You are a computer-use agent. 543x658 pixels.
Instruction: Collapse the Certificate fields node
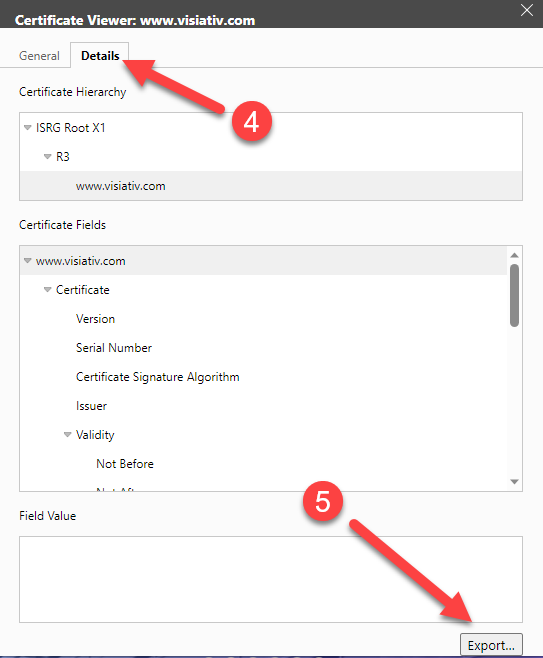point(47,290)
